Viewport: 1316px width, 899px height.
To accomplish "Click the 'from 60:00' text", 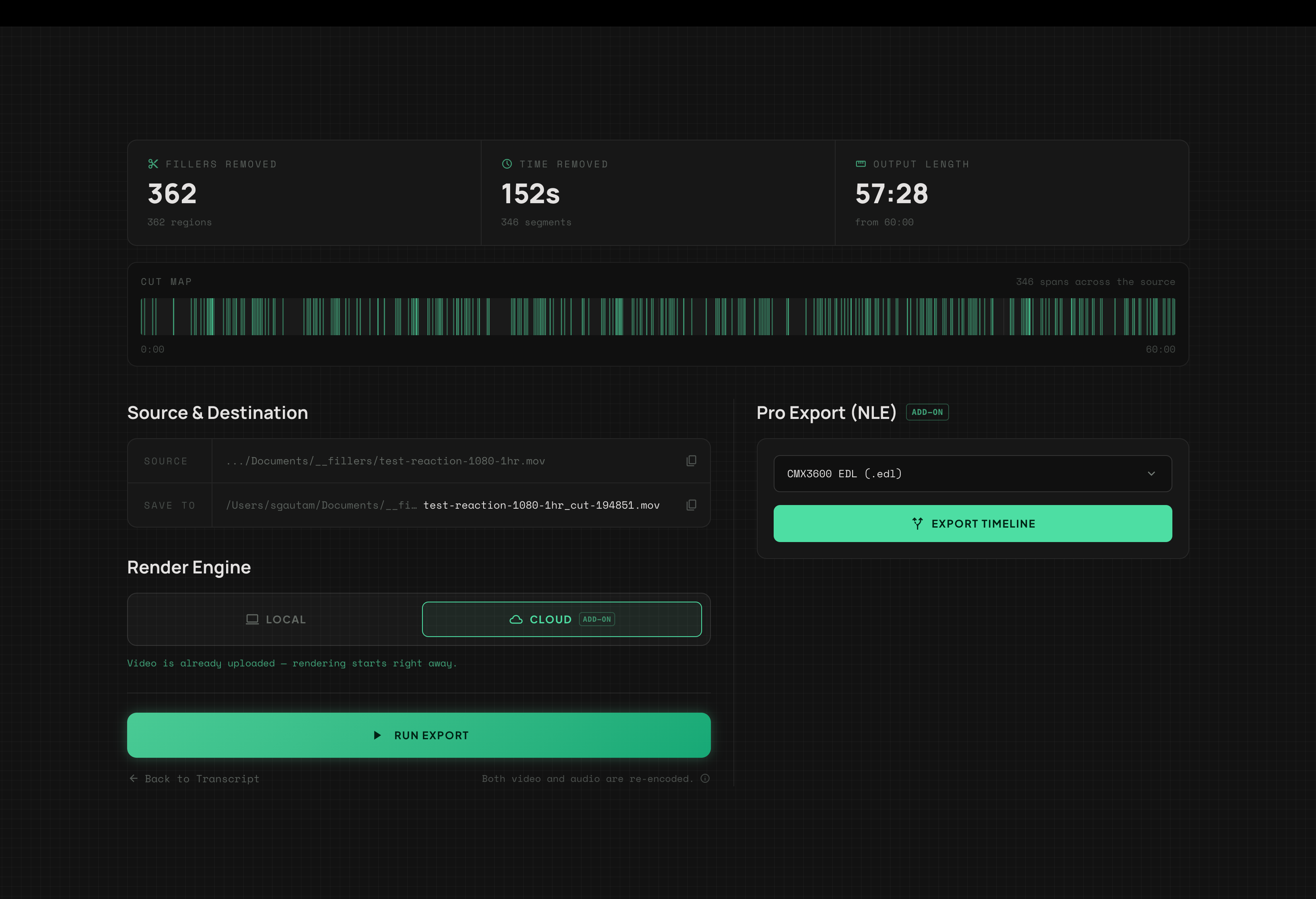I will [x=884, y=222].
